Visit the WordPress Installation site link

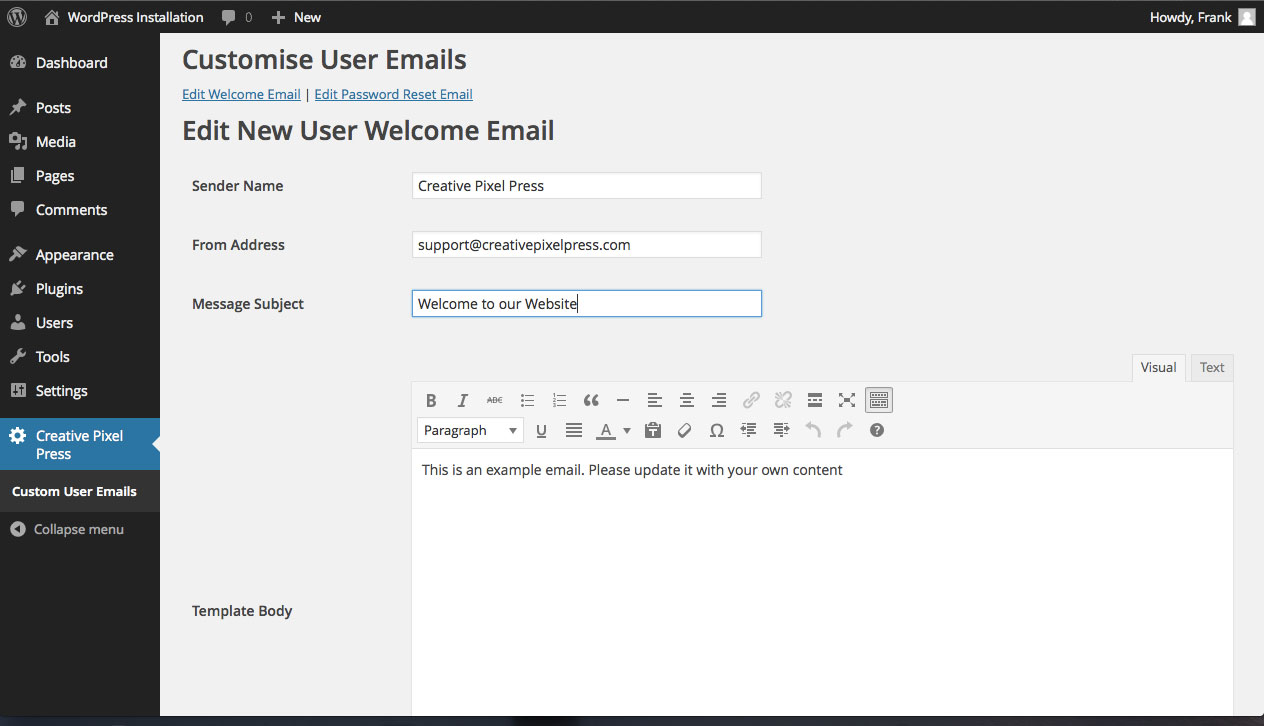(124, 17)
